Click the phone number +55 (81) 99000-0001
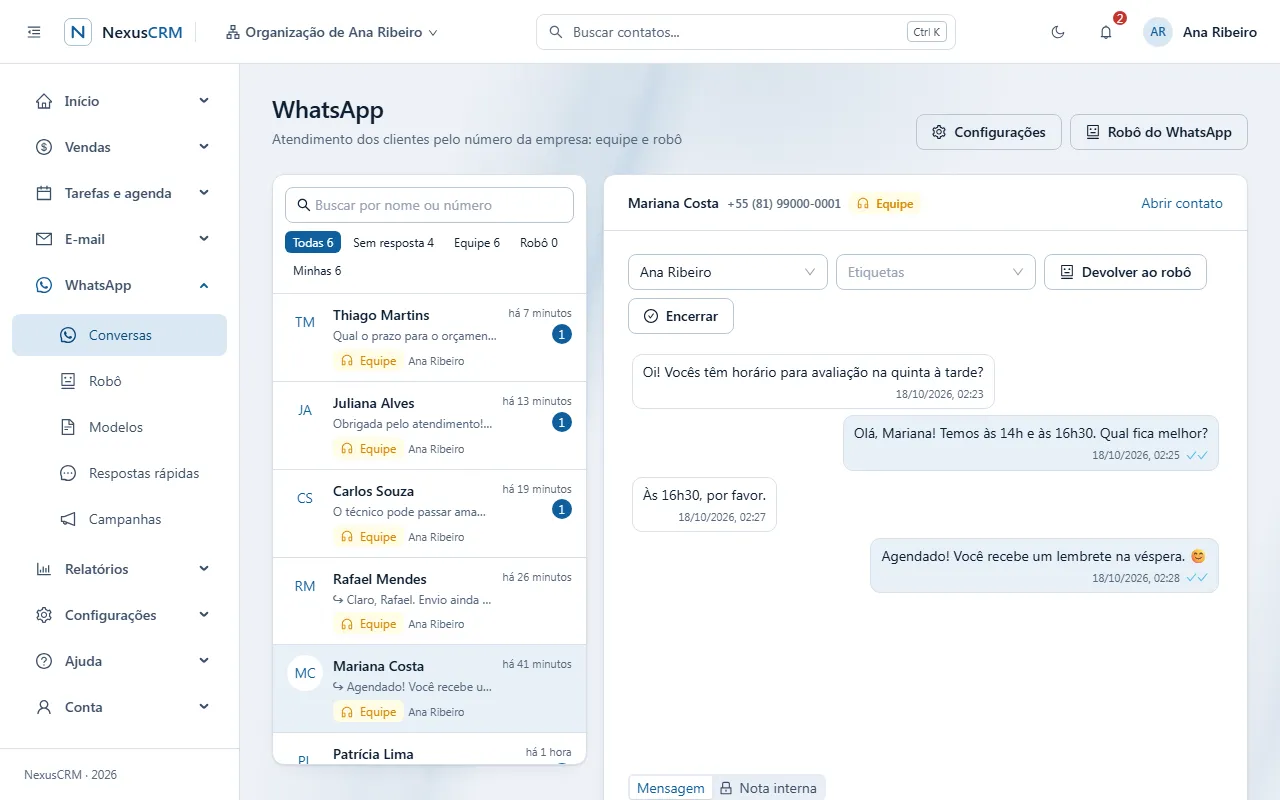 [784, 204]
